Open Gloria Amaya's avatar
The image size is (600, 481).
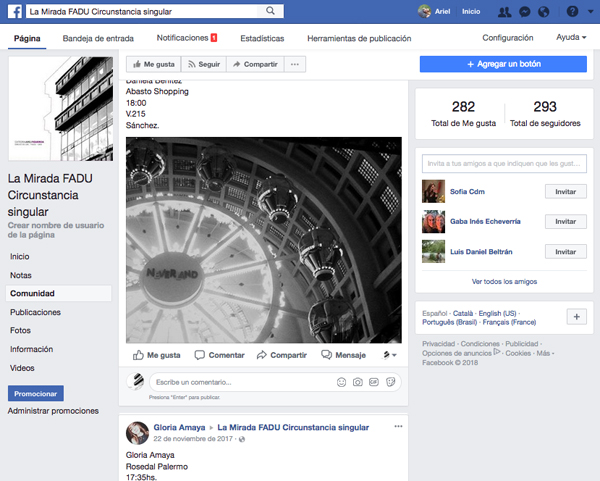(137, 433)
